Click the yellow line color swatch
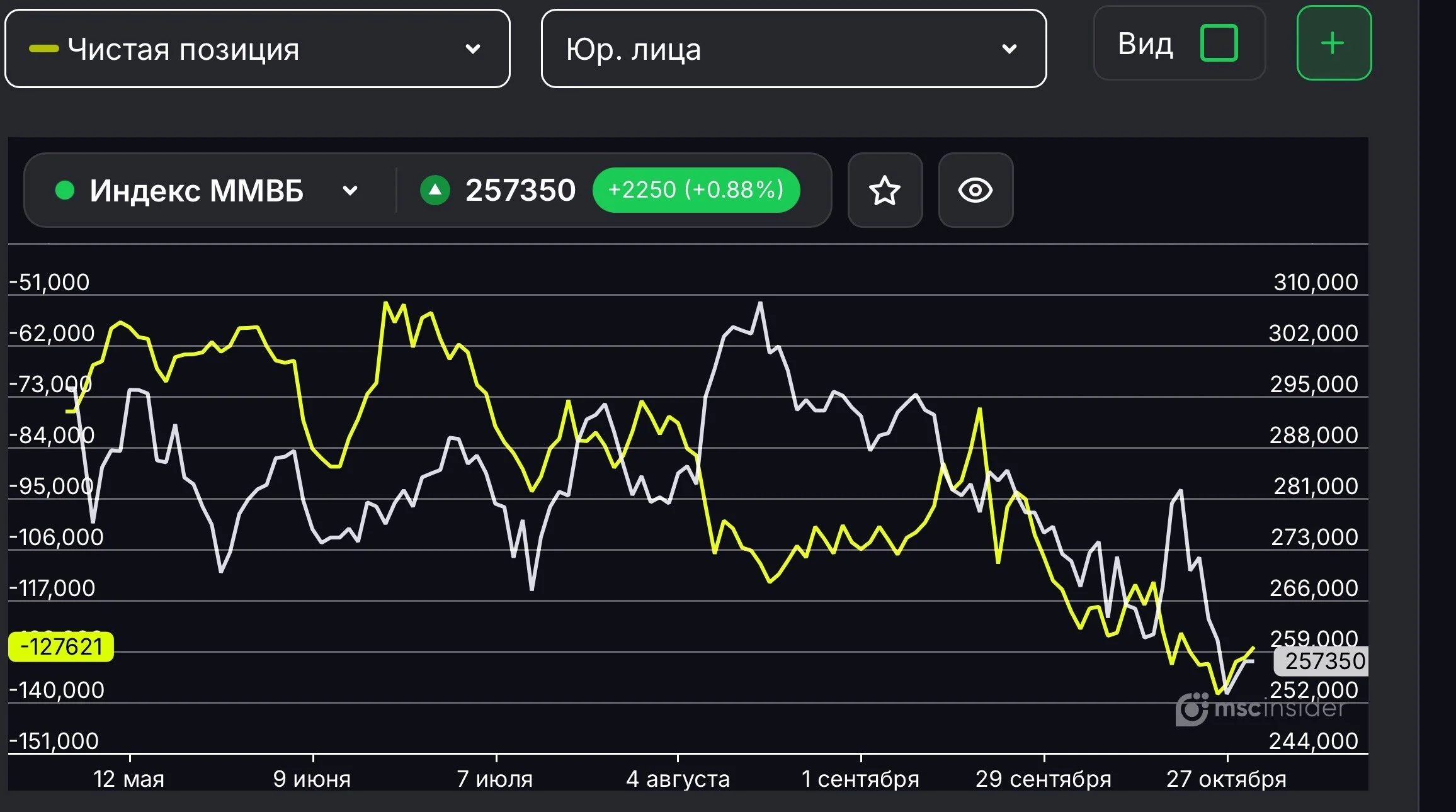The width and height of the screenshot is (1456, 812). [44, 48]
